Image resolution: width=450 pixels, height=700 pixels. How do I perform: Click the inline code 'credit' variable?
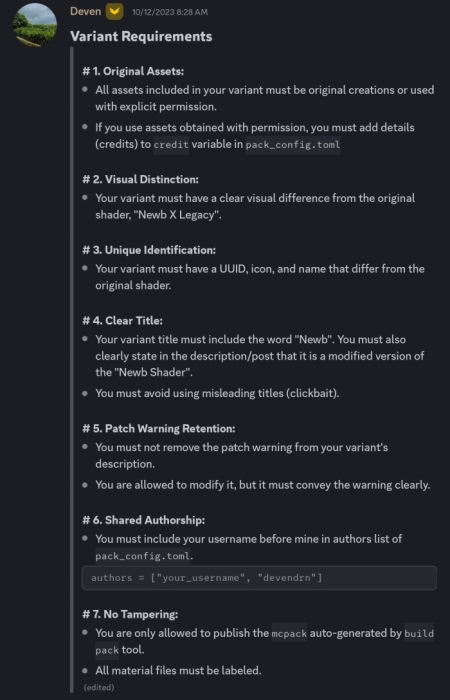tap(171, 145)
